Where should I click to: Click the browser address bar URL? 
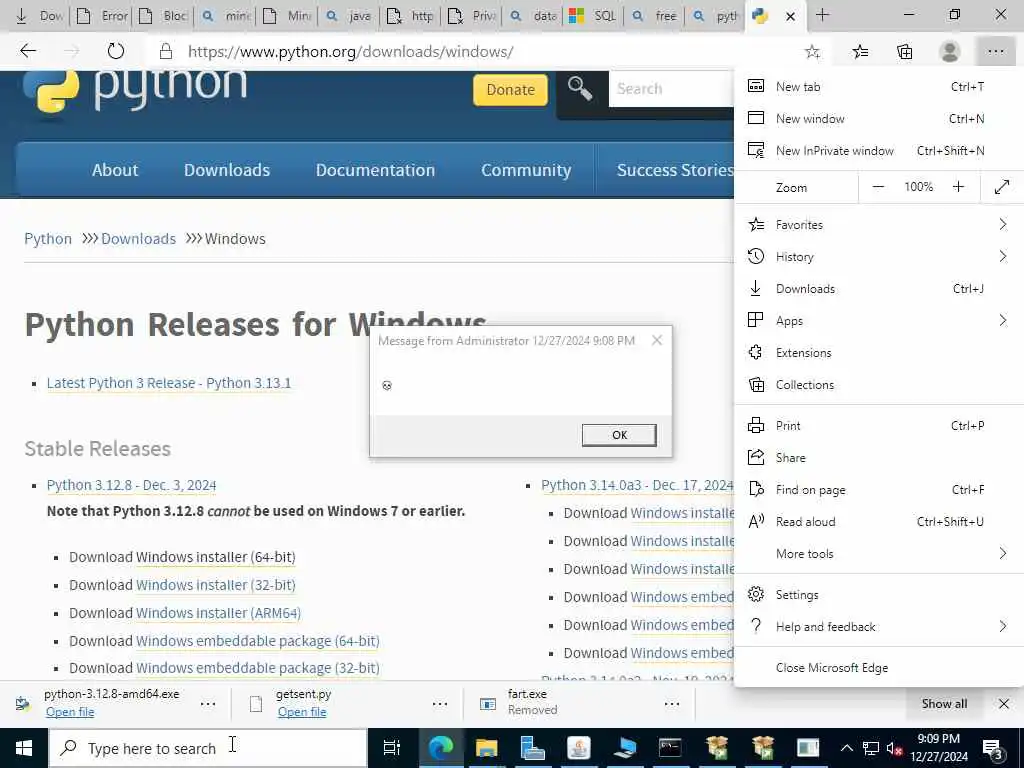350,52
